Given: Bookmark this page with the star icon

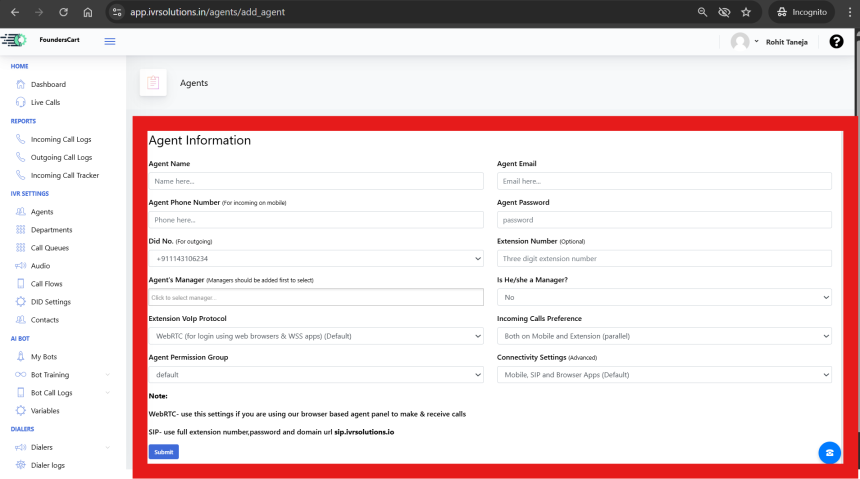Looking at the screenshot, I should [746, 12].
